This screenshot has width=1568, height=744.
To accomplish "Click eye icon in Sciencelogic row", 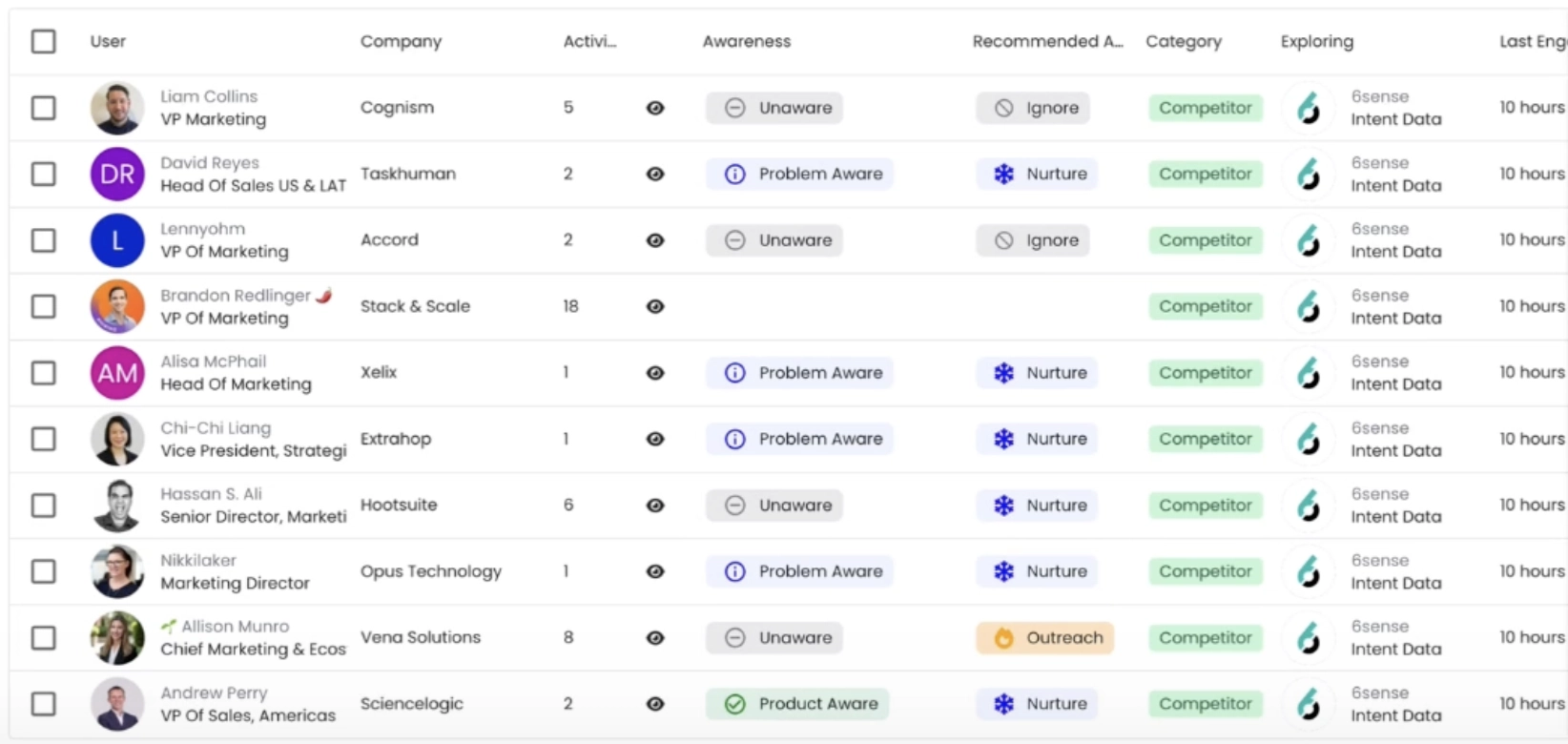I will point(655,704).
